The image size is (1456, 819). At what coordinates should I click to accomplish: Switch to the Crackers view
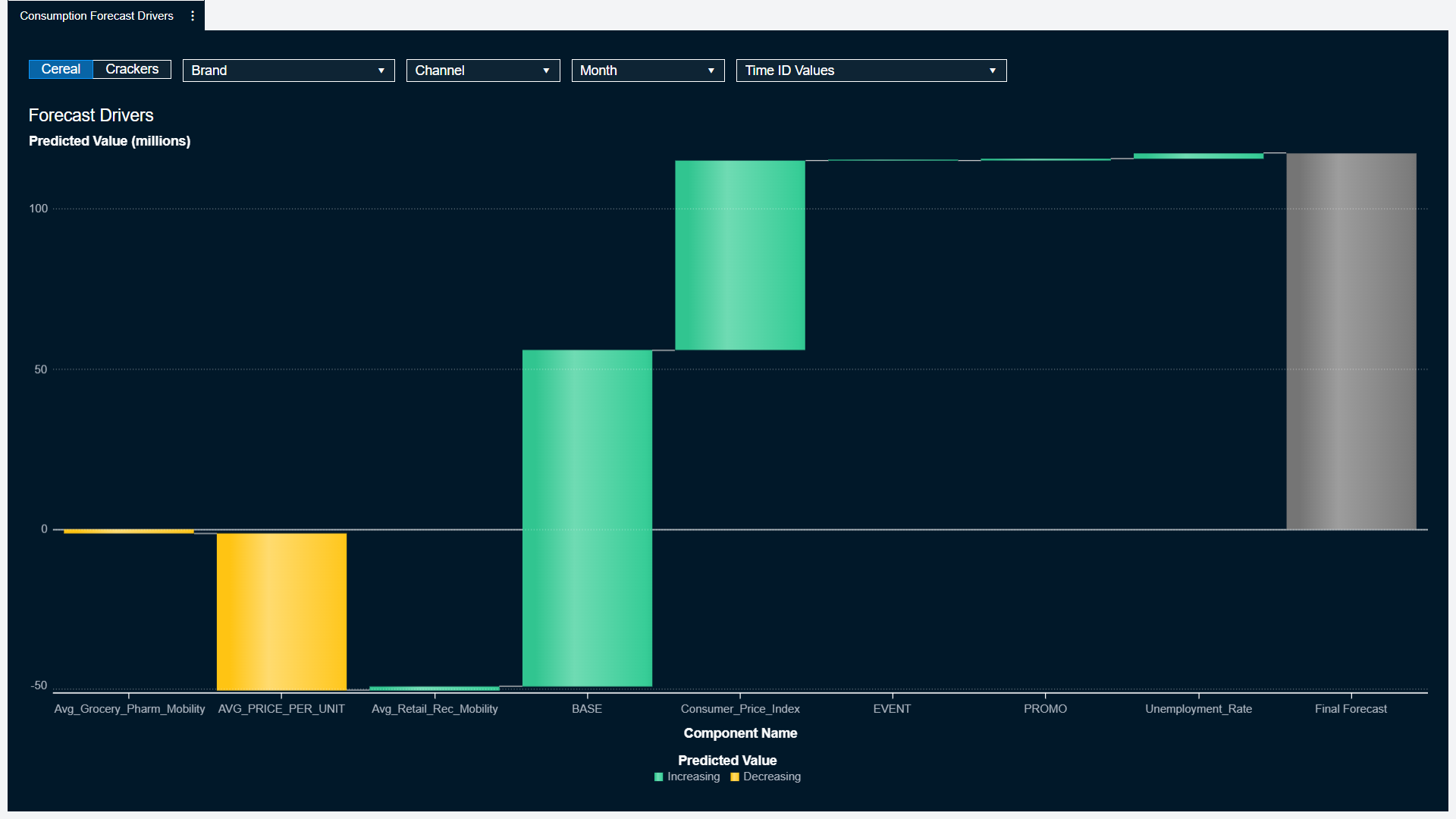130,69
